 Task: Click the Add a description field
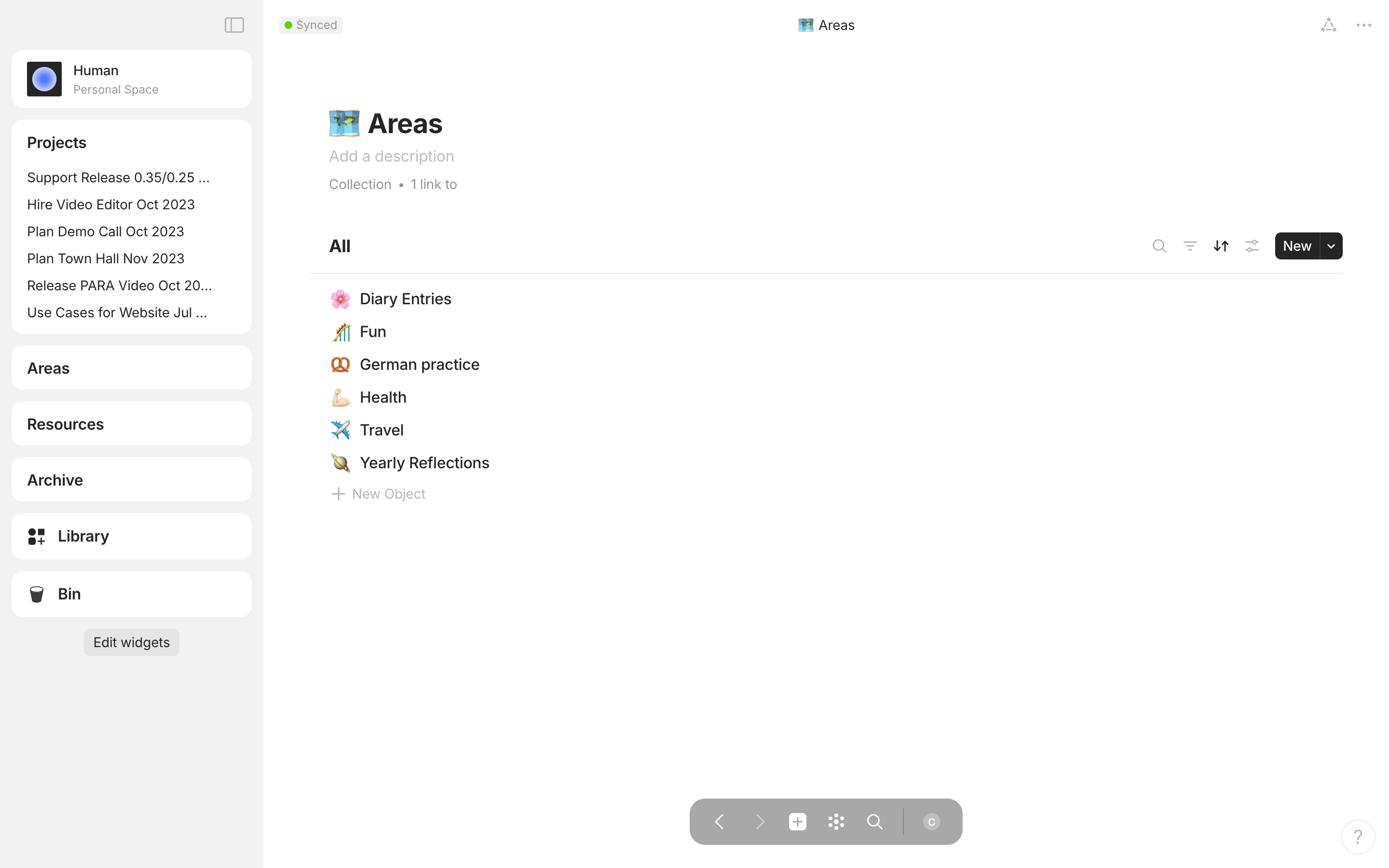[x=392, y=156]
